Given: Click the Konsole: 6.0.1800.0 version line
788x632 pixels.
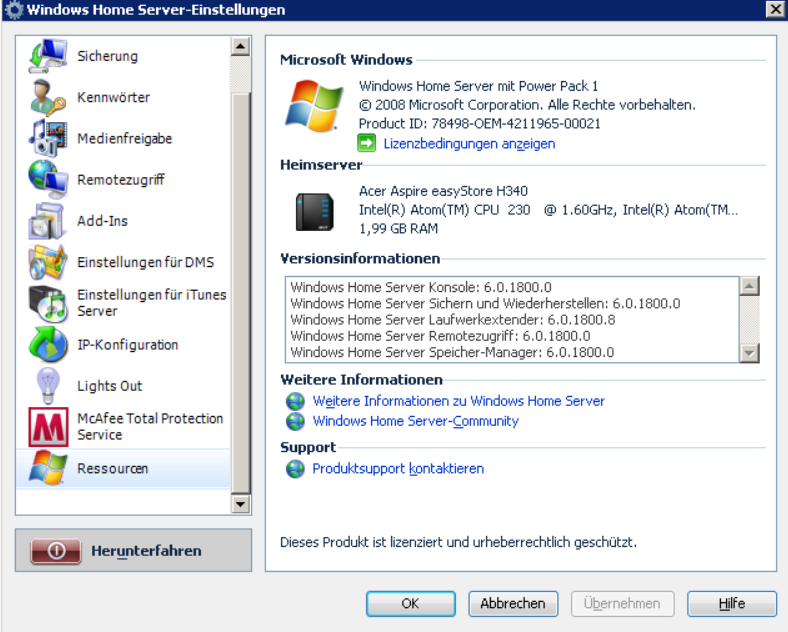Looking at the screenshot, I should [421, 287].
